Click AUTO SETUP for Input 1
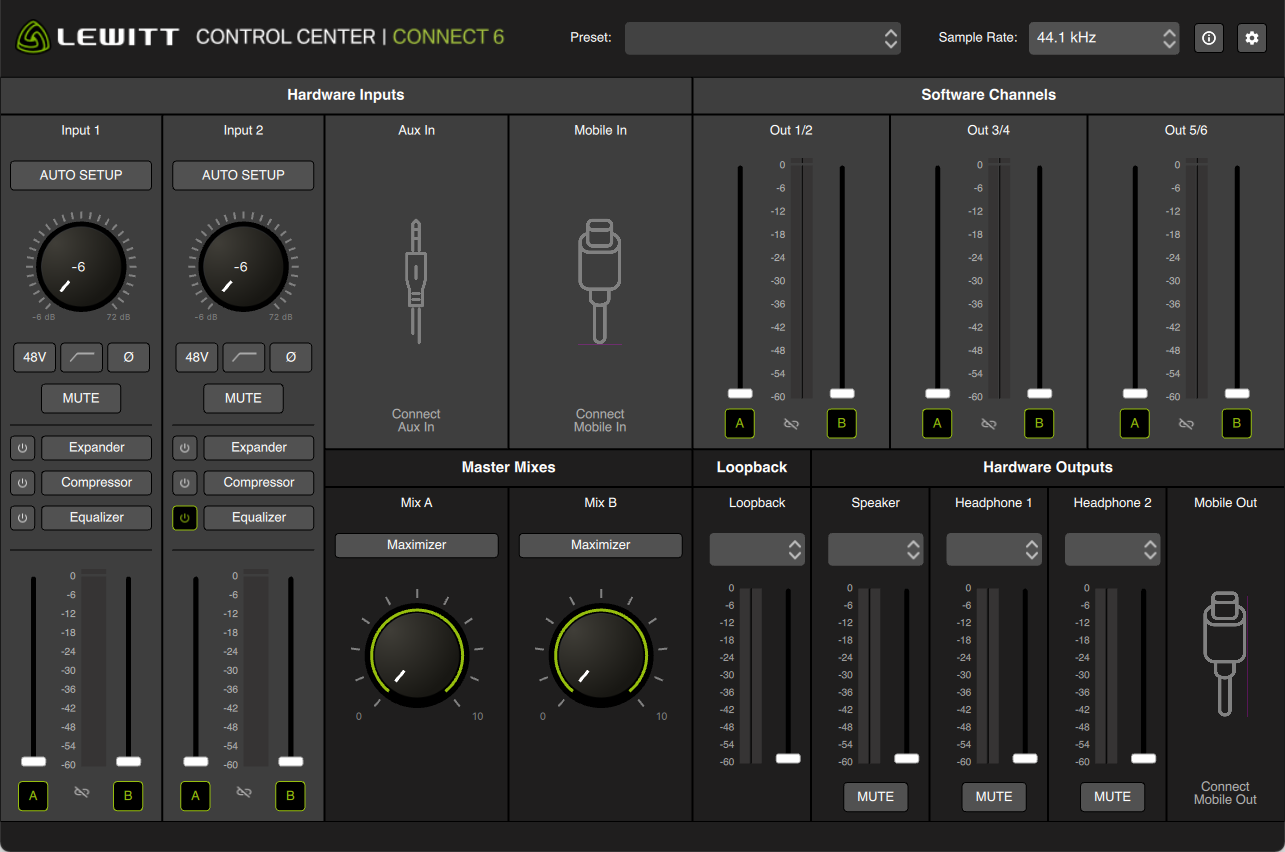1285x852 pixels. click(81, 175)
